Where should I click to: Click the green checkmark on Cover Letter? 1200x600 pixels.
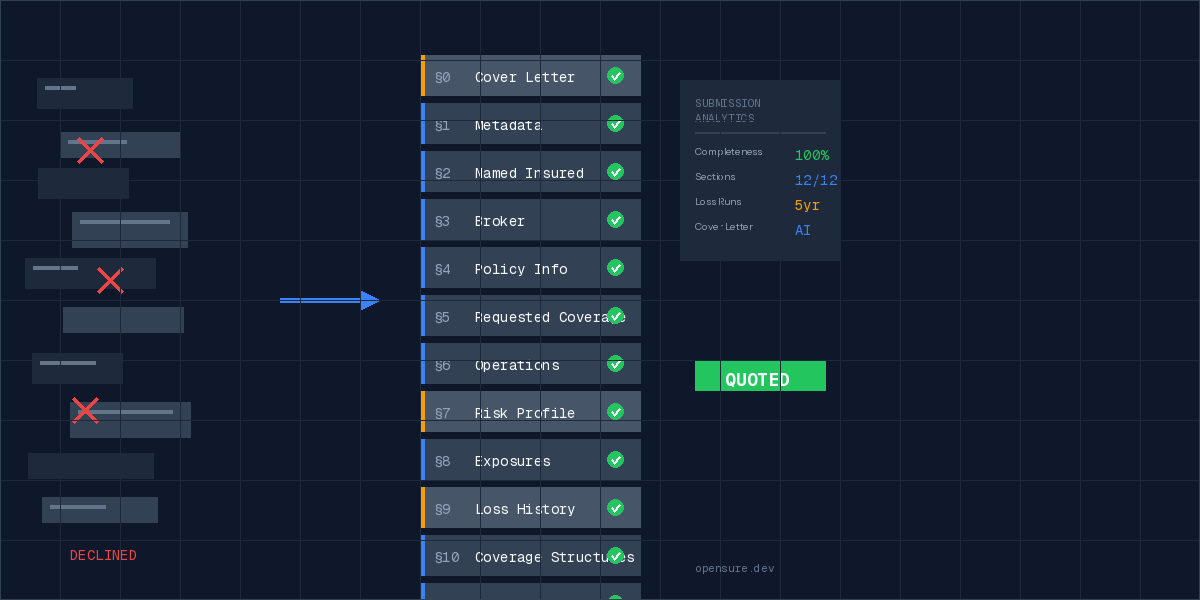pos(615,76)
